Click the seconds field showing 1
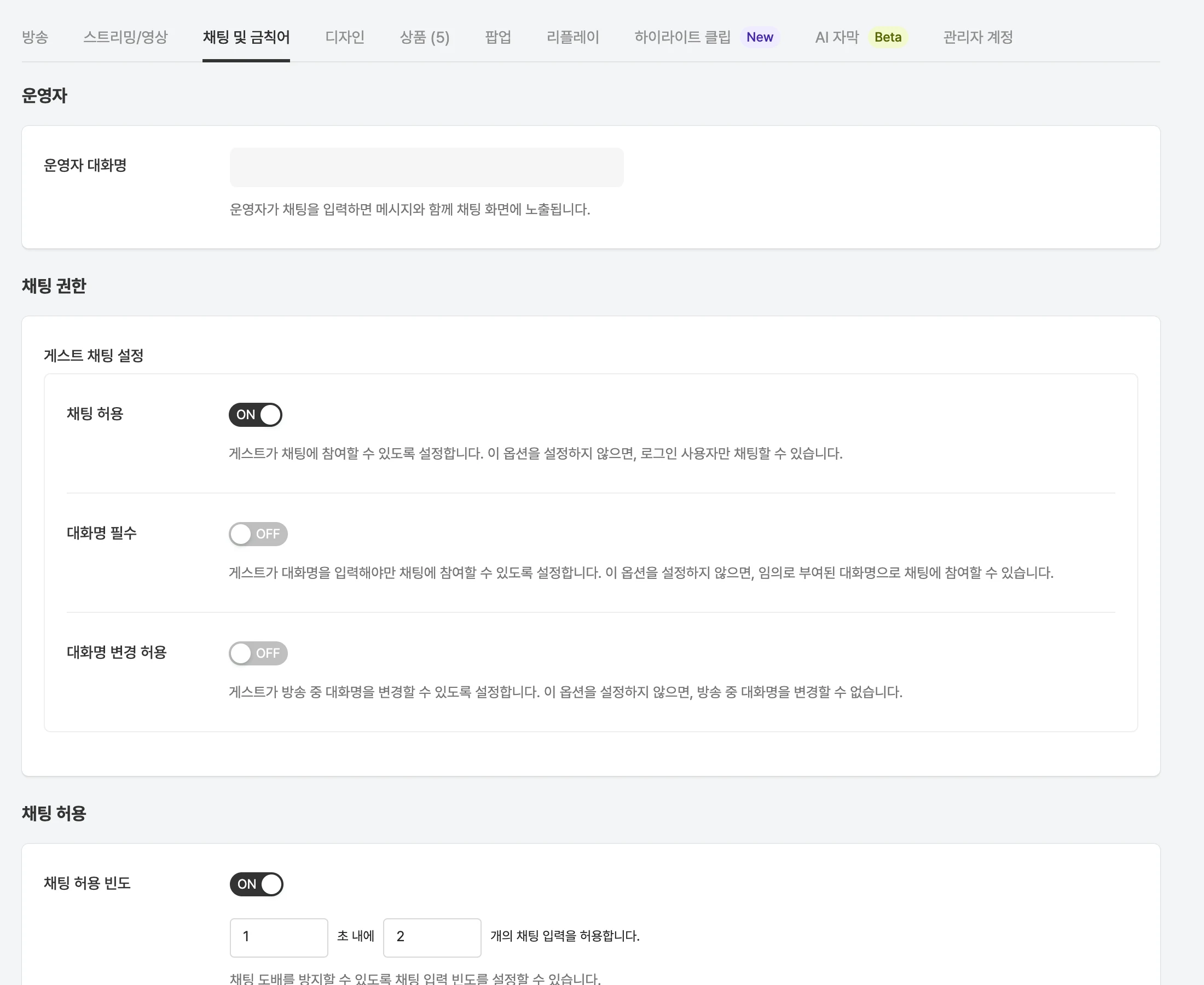 pos(279,937)
